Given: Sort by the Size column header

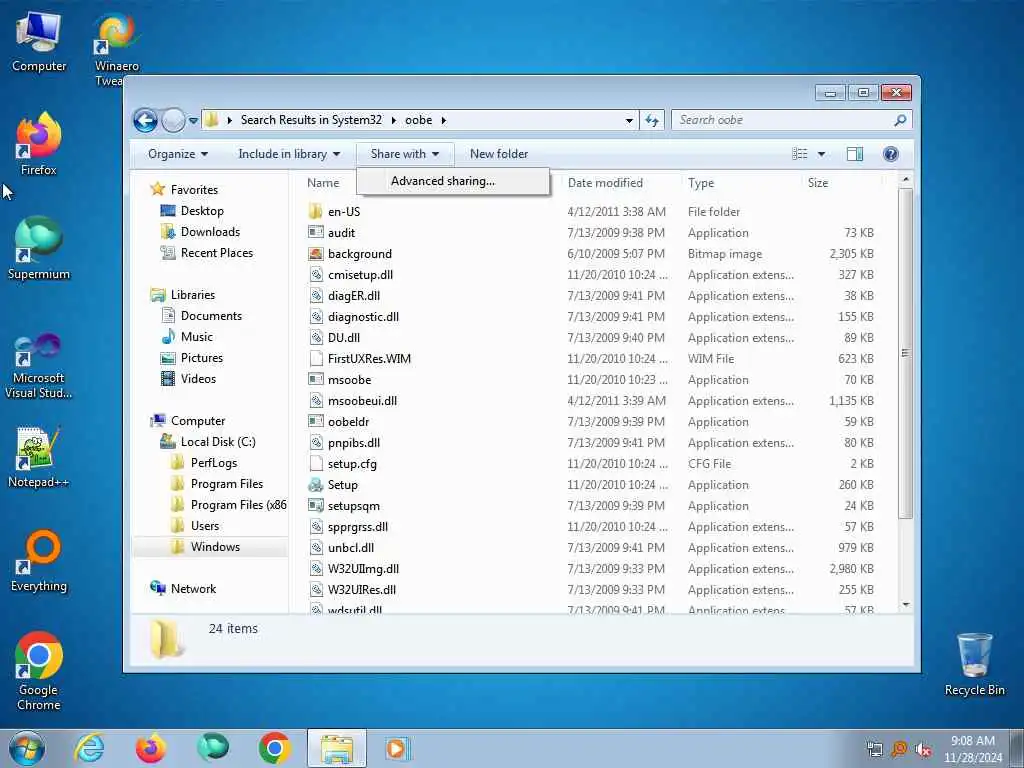Looking at the screenshot, I should [x=818, y=183].
